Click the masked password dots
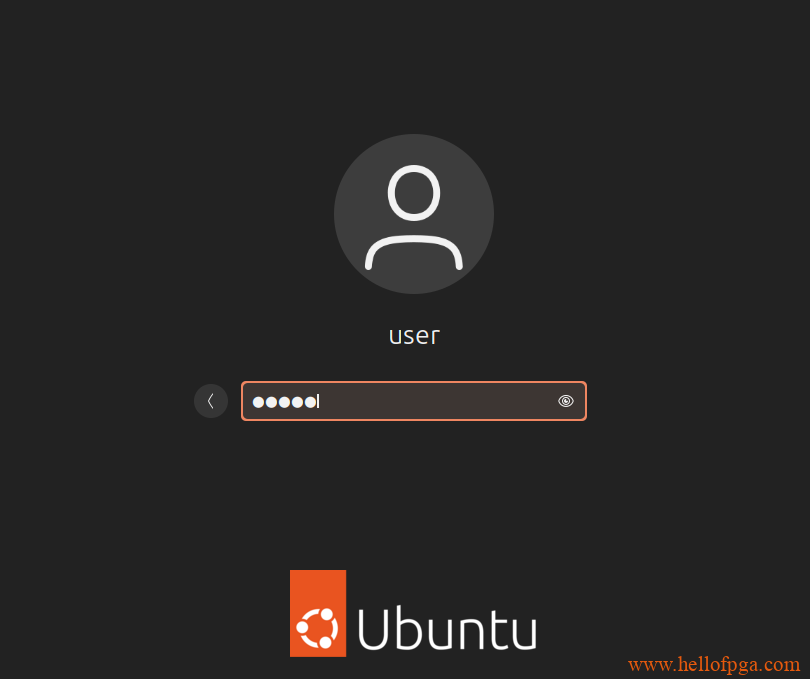This screenshot has height=679, width=810. click(x=285, y=402)
